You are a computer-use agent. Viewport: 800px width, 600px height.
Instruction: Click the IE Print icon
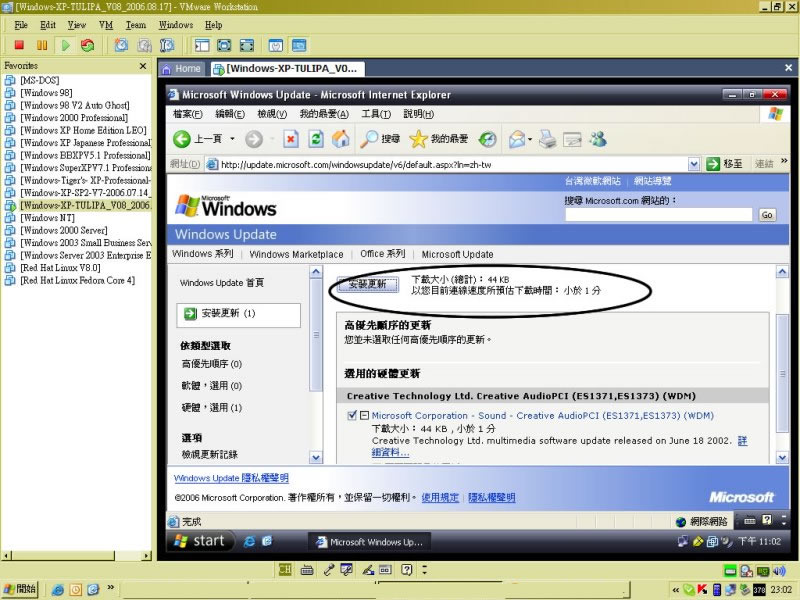[x=547, y=139]
